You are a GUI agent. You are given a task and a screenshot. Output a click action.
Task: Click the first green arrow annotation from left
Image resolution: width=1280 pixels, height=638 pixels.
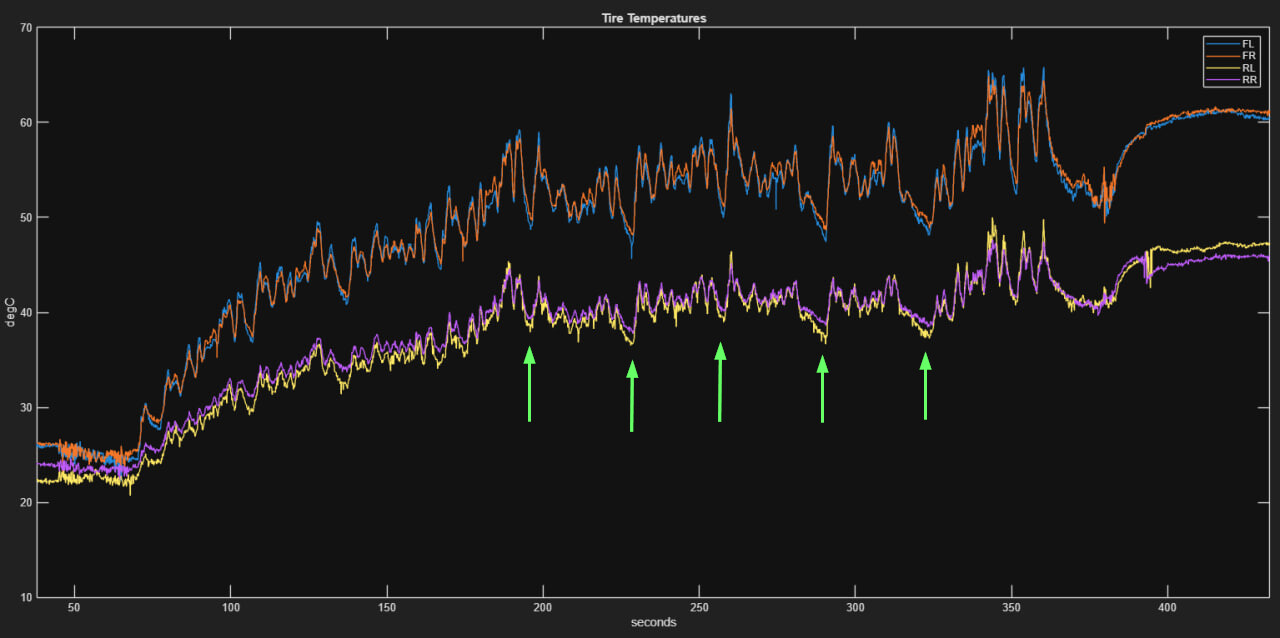529,384
